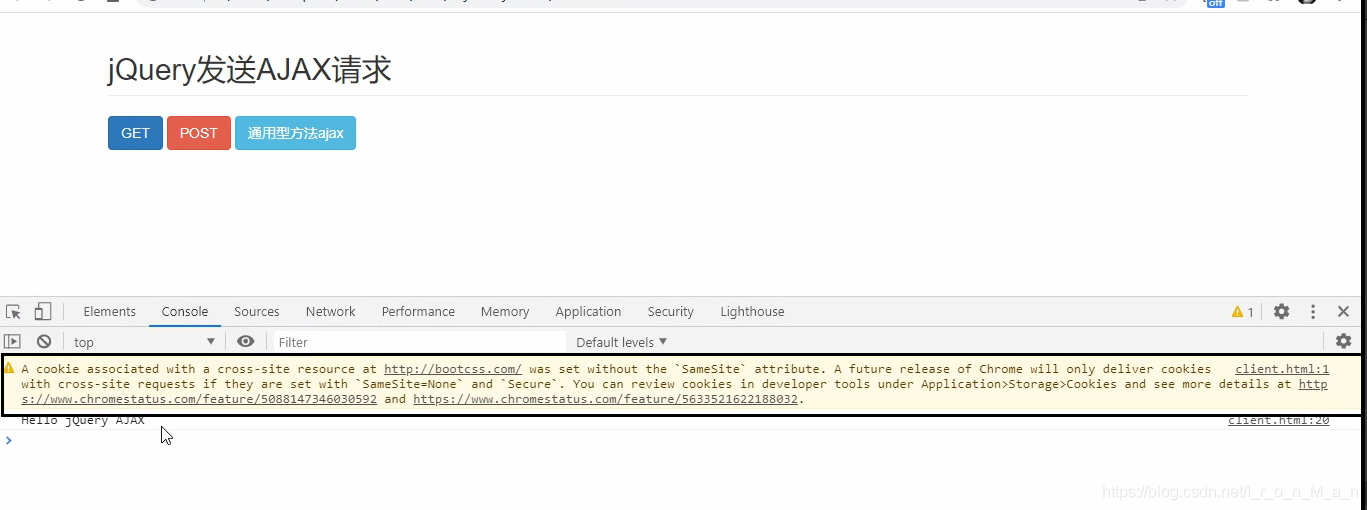Focus the console Filter input

[x=420, y=342]
